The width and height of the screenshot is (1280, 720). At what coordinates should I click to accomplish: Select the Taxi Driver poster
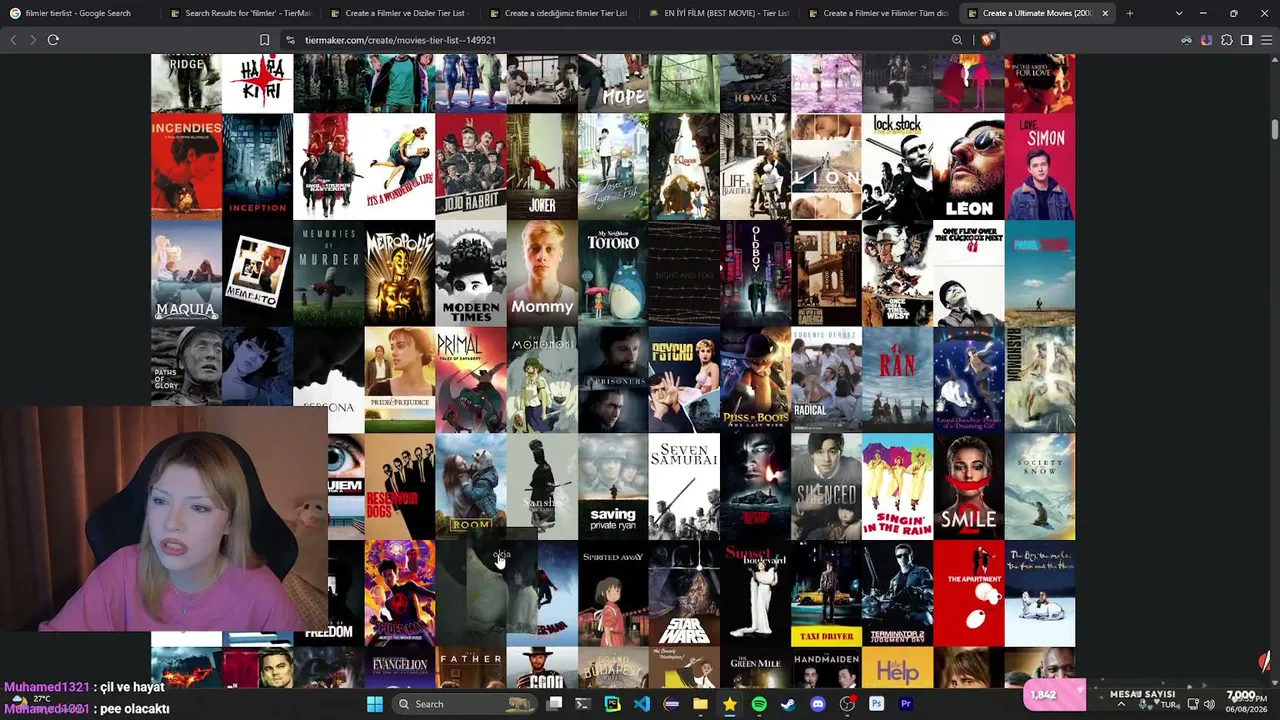(x=826, y=594)
